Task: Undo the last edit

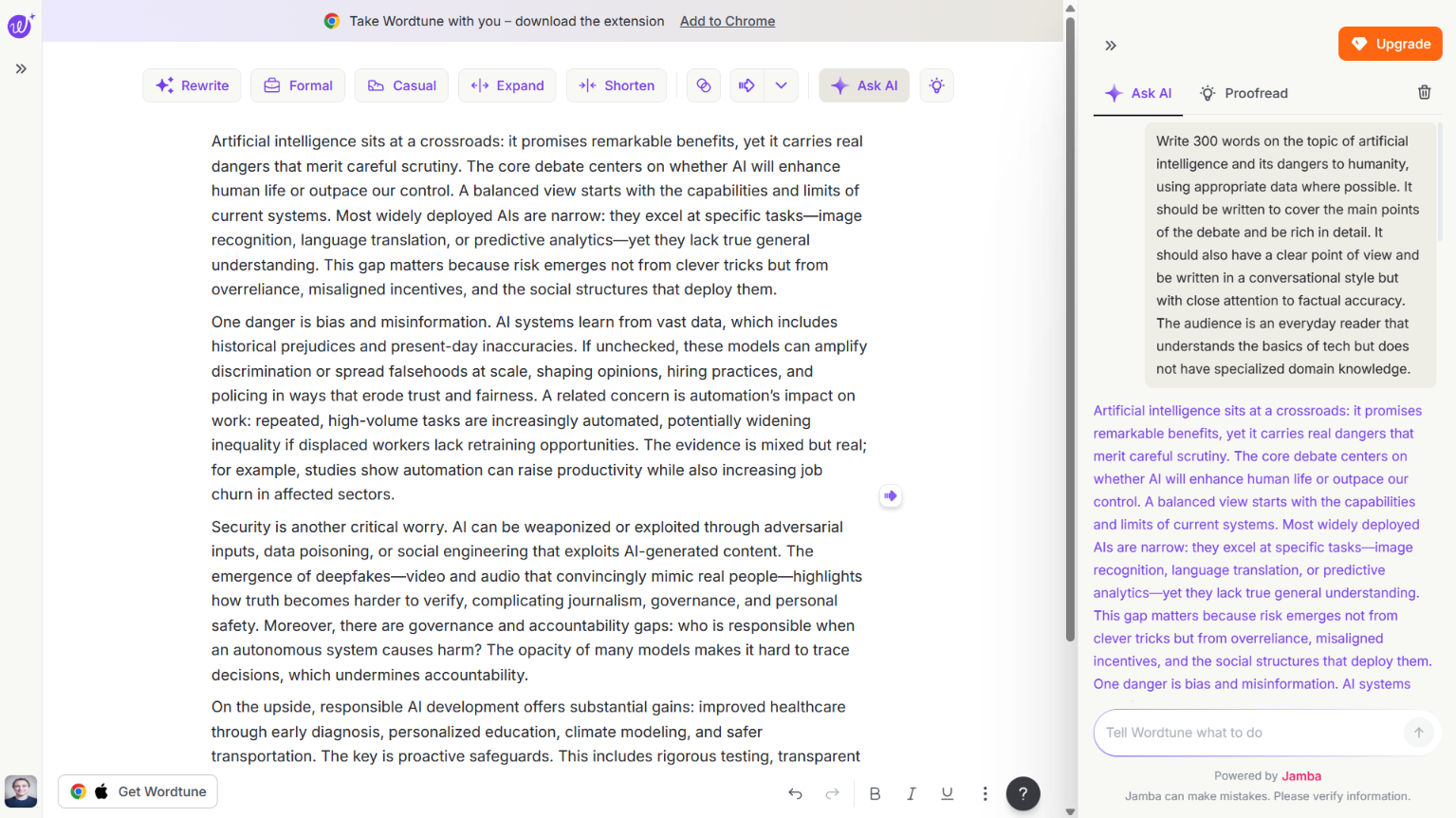Action: pos(796,793)
